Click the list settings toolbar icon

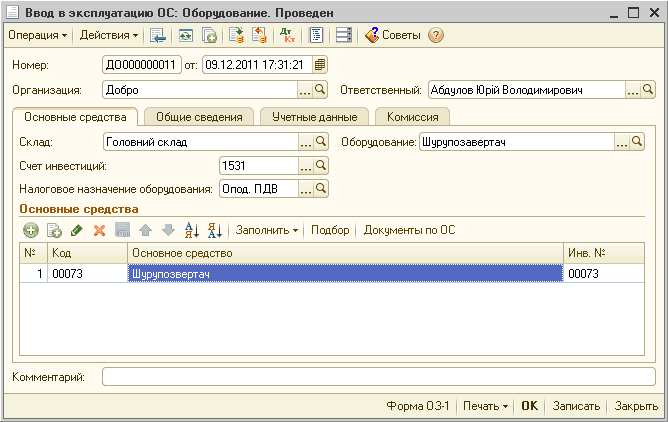[343, 35]
